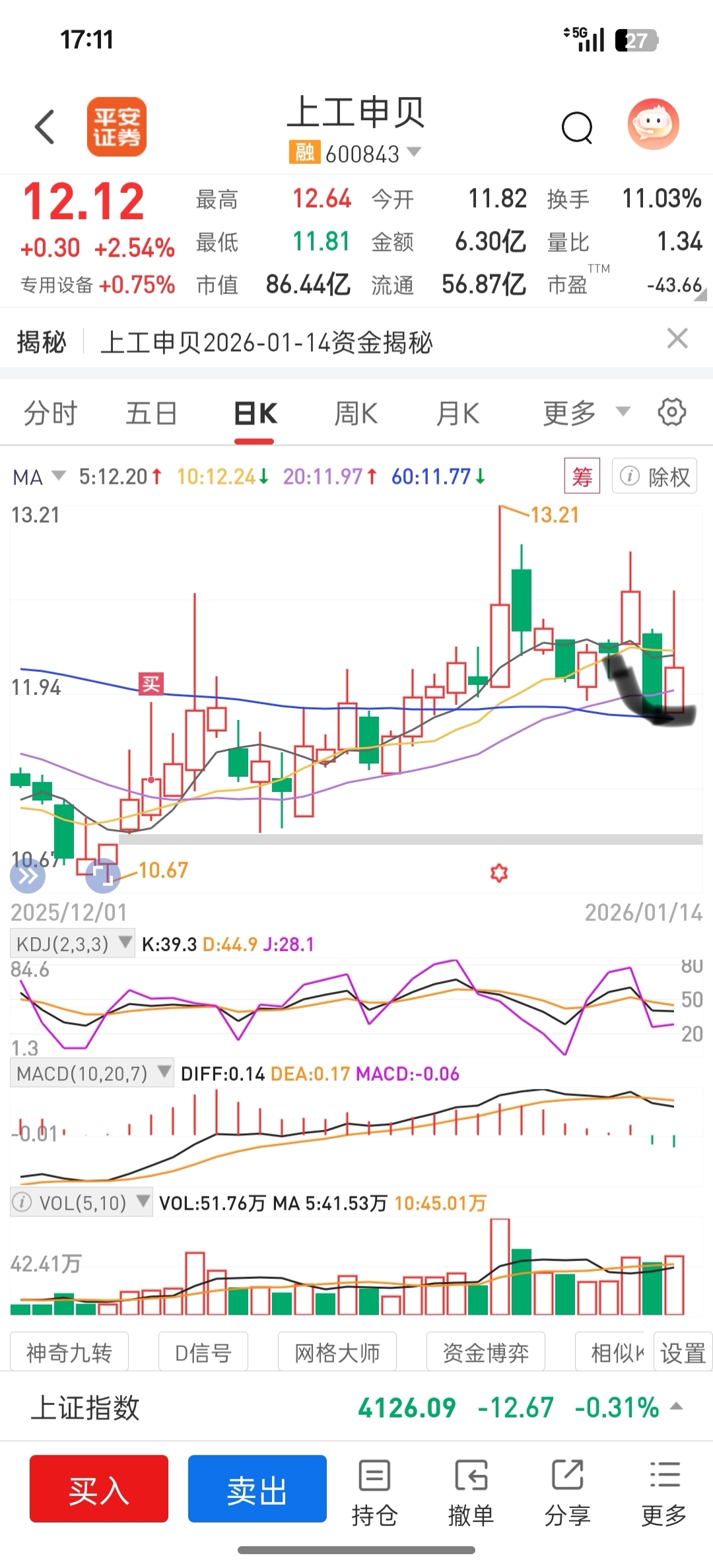Open D信号 indicator button
The width and height of the screenshot is (713, 1568).
[203, 1353]
